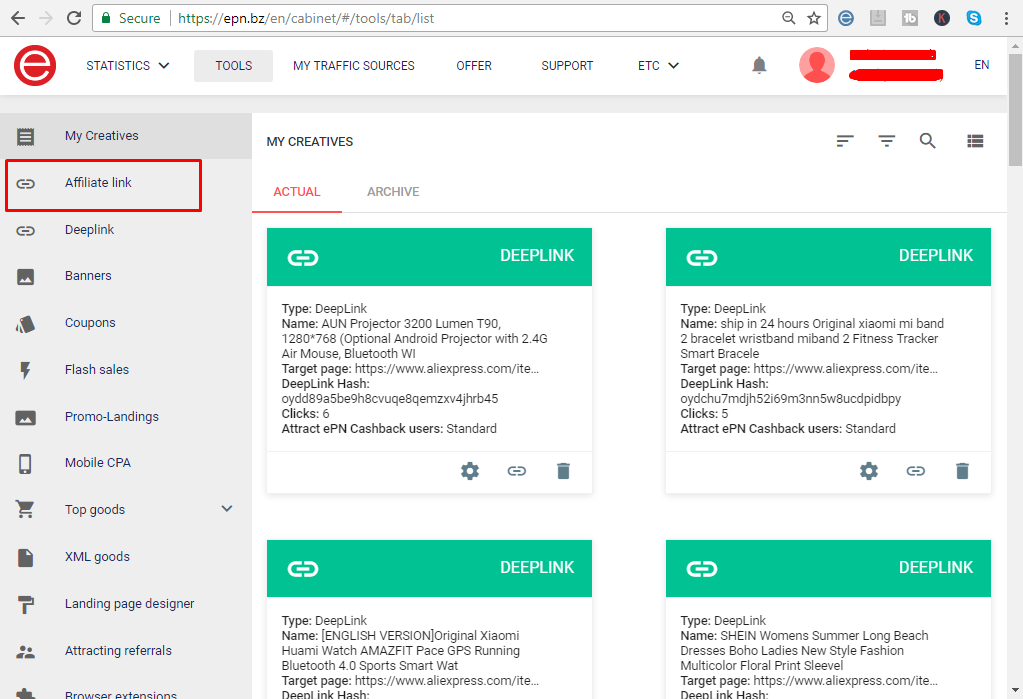
Task: Open settings gear on AUN Projector card
Action: pyautogui.click(x=470, y=471)
